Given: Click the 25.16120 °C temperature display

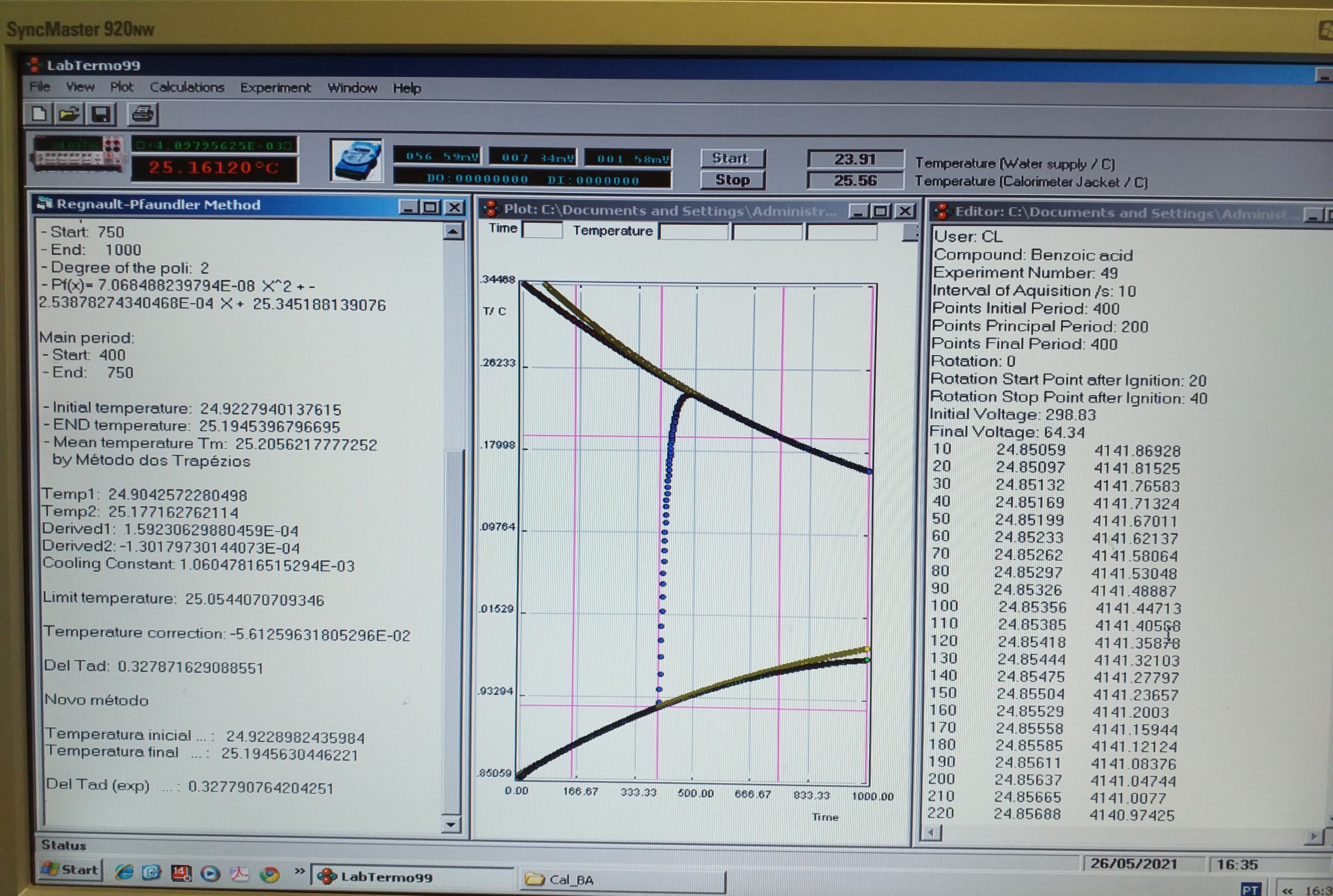Looking at the screenshot, I should (214, 168).
